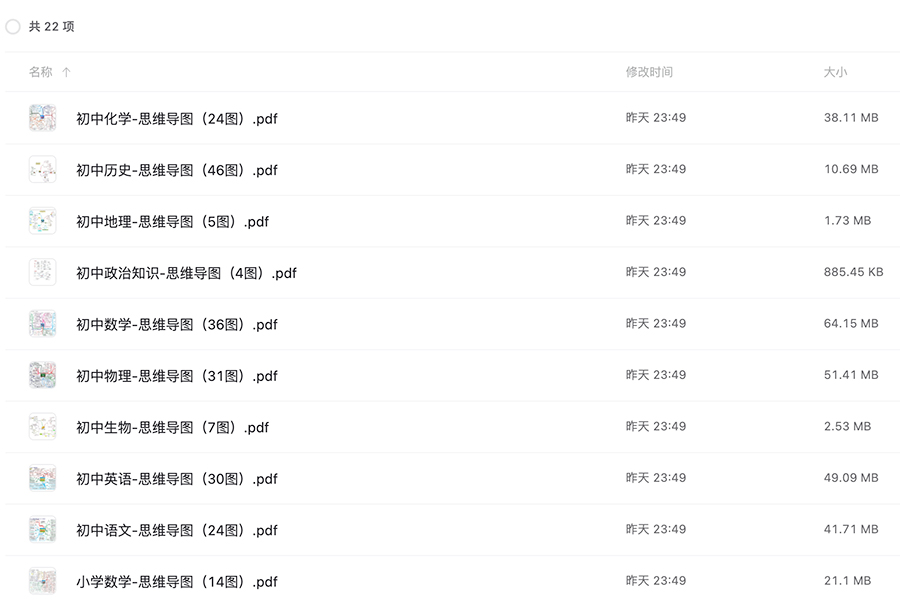
Task: Click the 初中英语 PDF file icon
Action: pos(42,478)
